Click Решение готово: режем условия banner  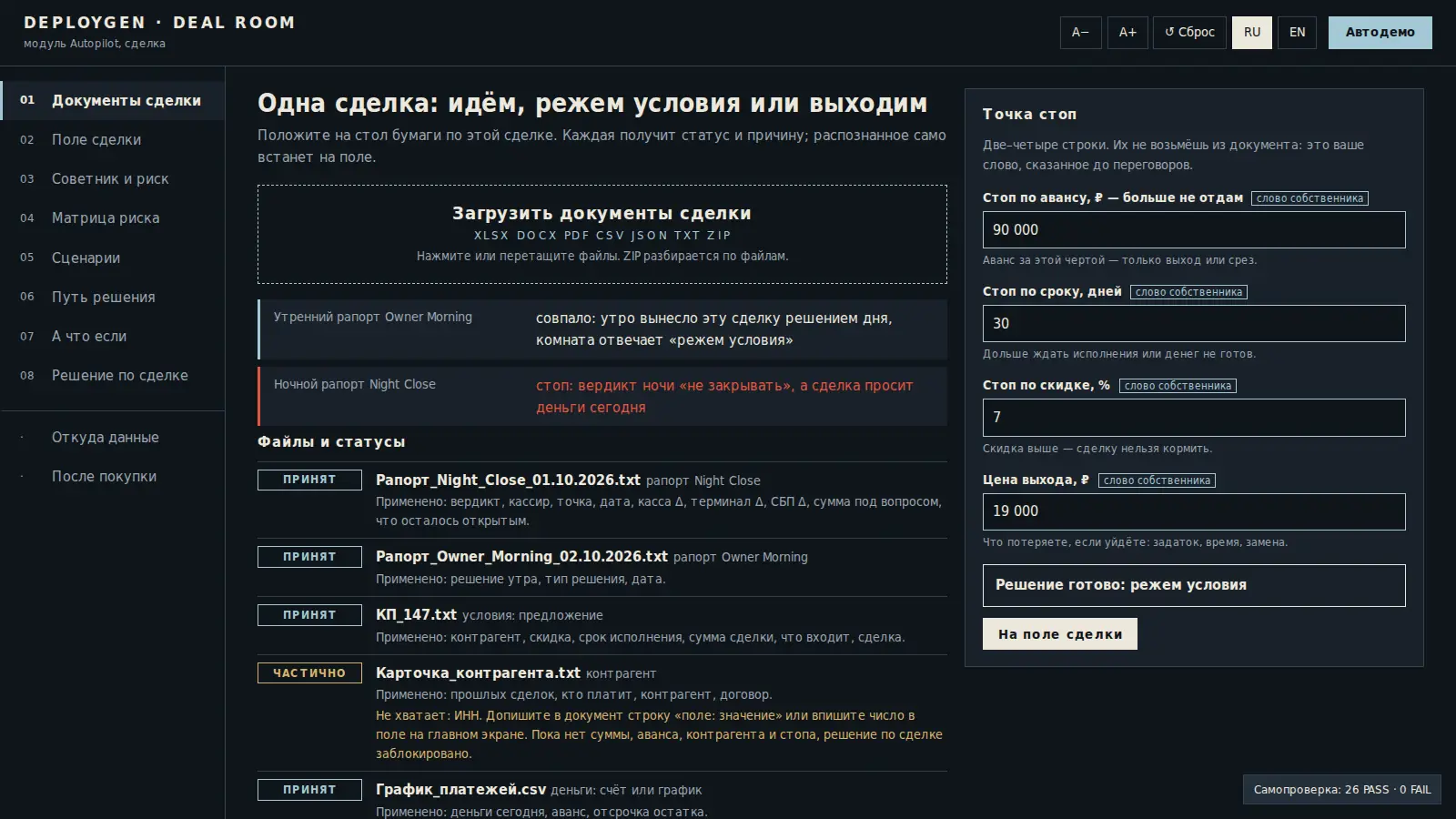(x=1194, y=585)
